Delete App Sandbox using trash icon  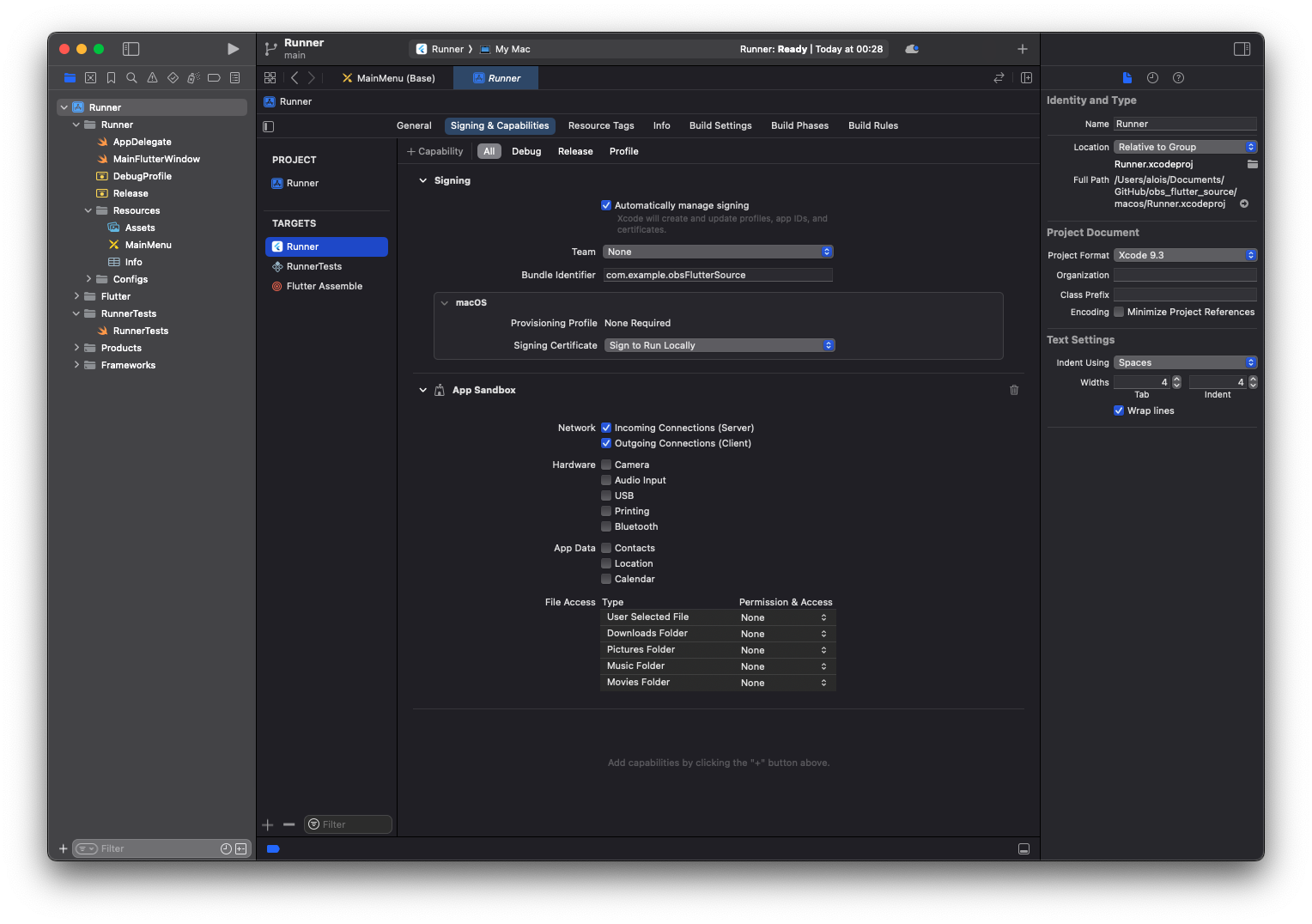1014,390
